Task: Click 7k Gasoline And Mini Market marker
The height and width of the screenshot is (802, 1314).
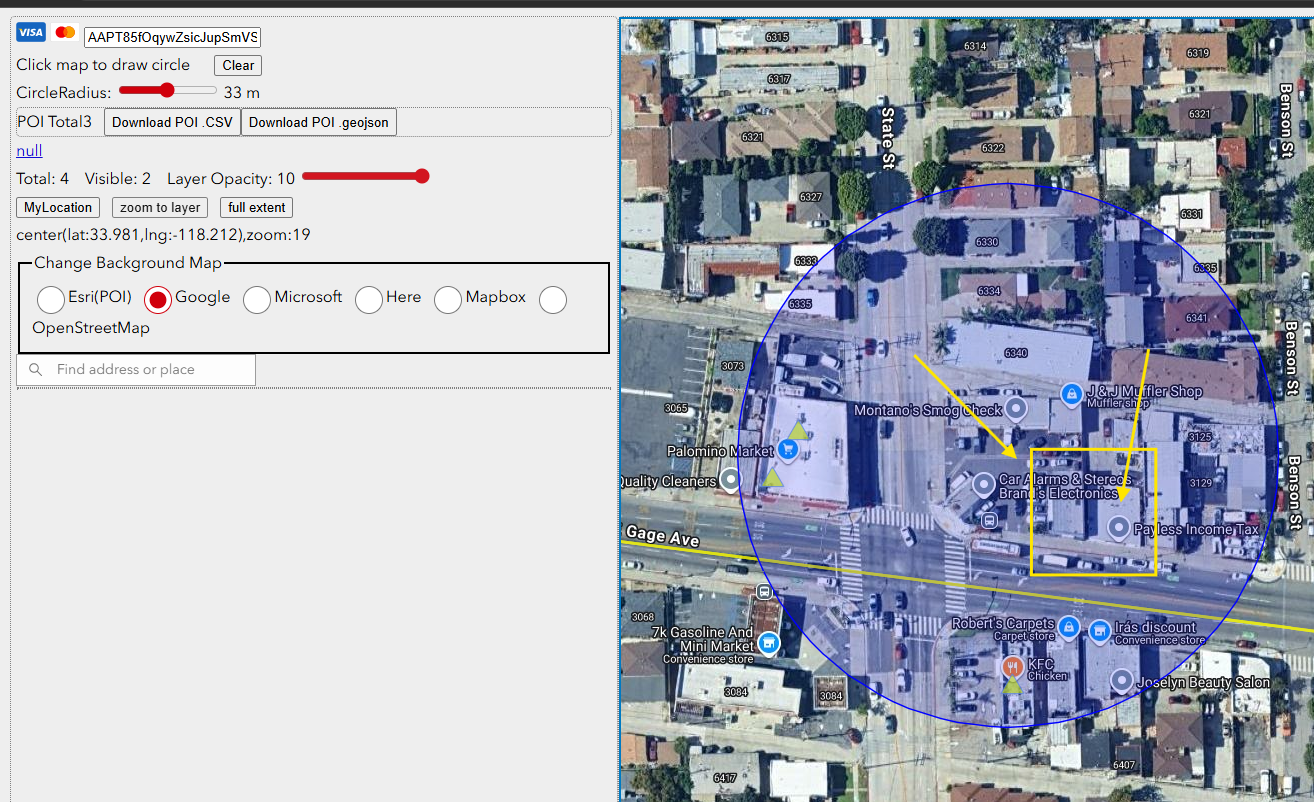Action: pyautogui.click(x=769, y=642)
